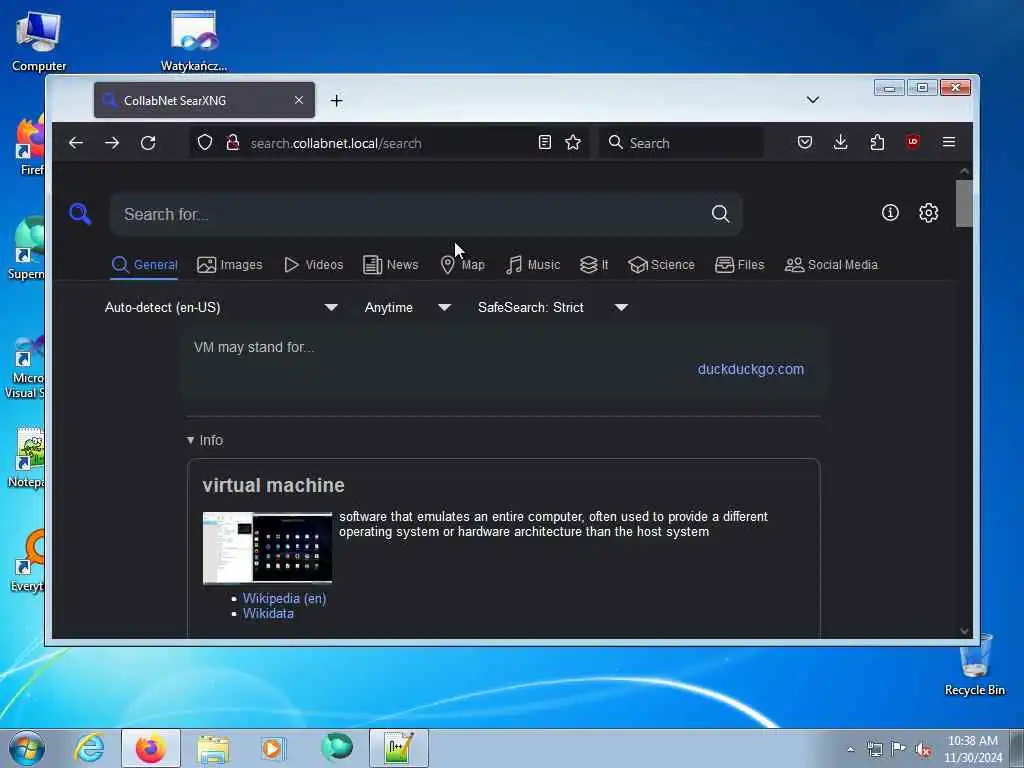Click the 'VM may stand for...' answer text
The height and width of the screenshot is (768, 1024).
pos(254,347)
